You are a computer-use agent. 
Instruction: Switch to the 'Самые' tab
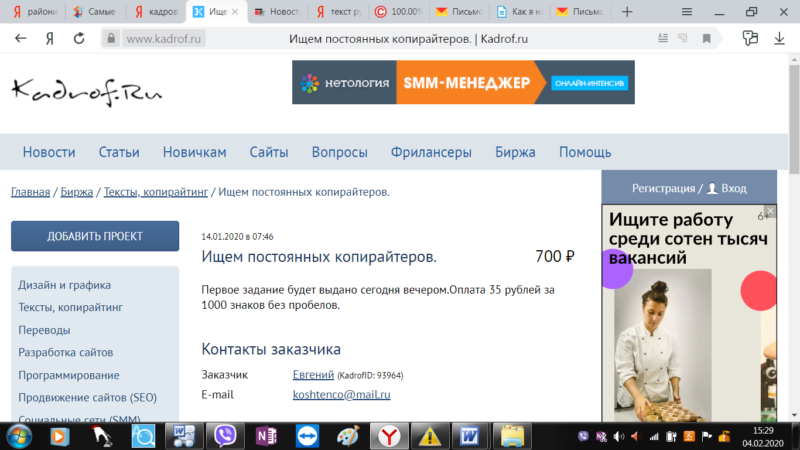95,12
